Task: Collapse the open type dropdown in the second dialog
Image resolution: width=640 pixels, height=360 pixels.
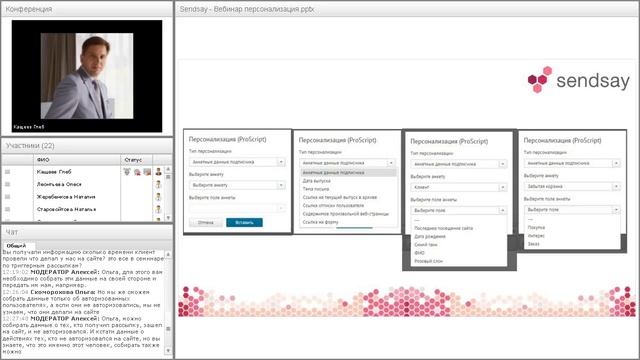Action: click(347, 163)
